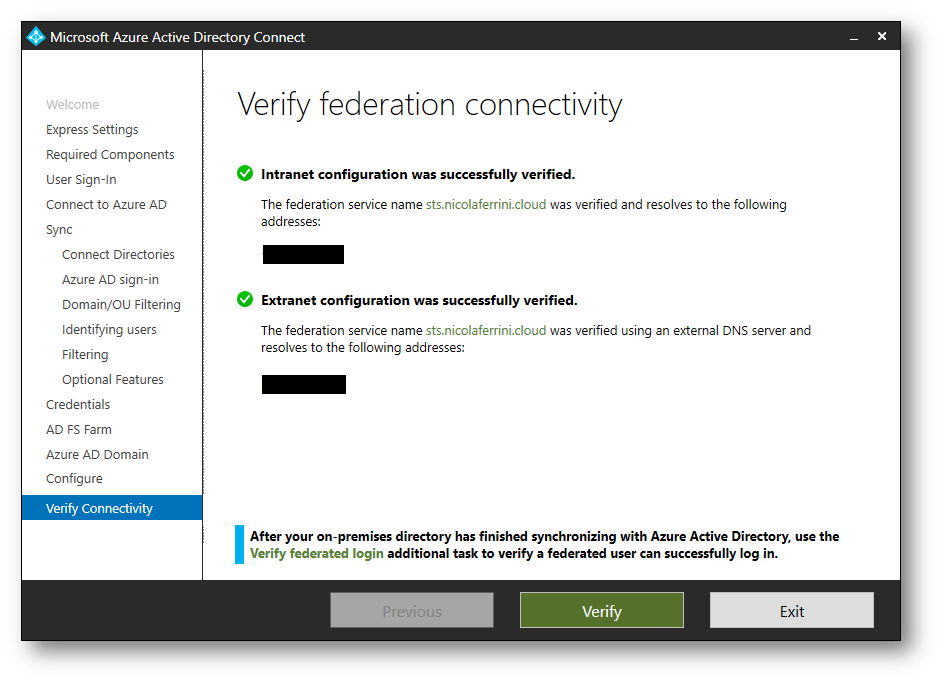Screen dimensions: 943x683
Task: Select the Azure AD Domain step
Action: point(97,454)
